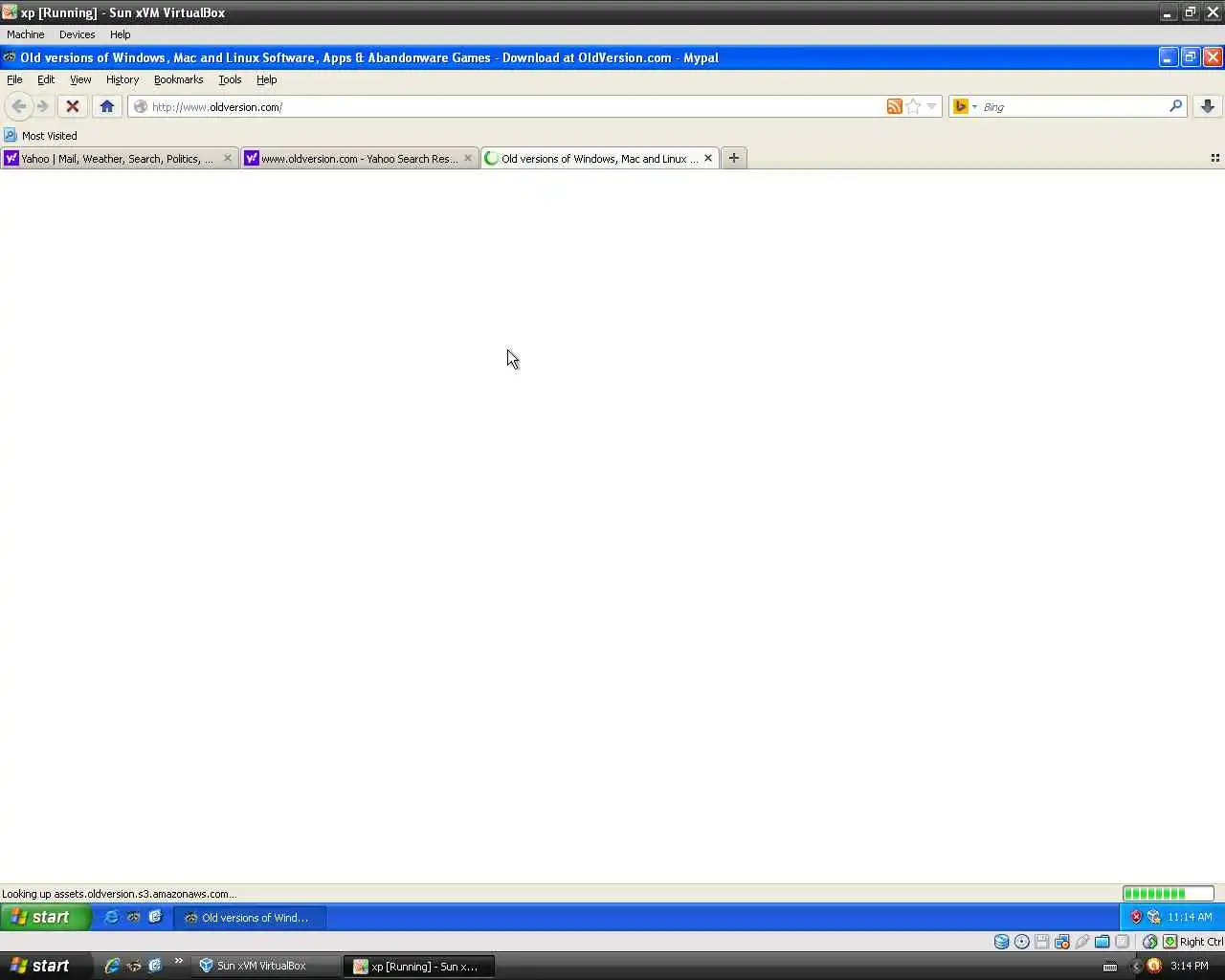The height and width of the screenshot is (980, 1225).
Task: Click the tab groups grid icon
Action: point(1214,158)
